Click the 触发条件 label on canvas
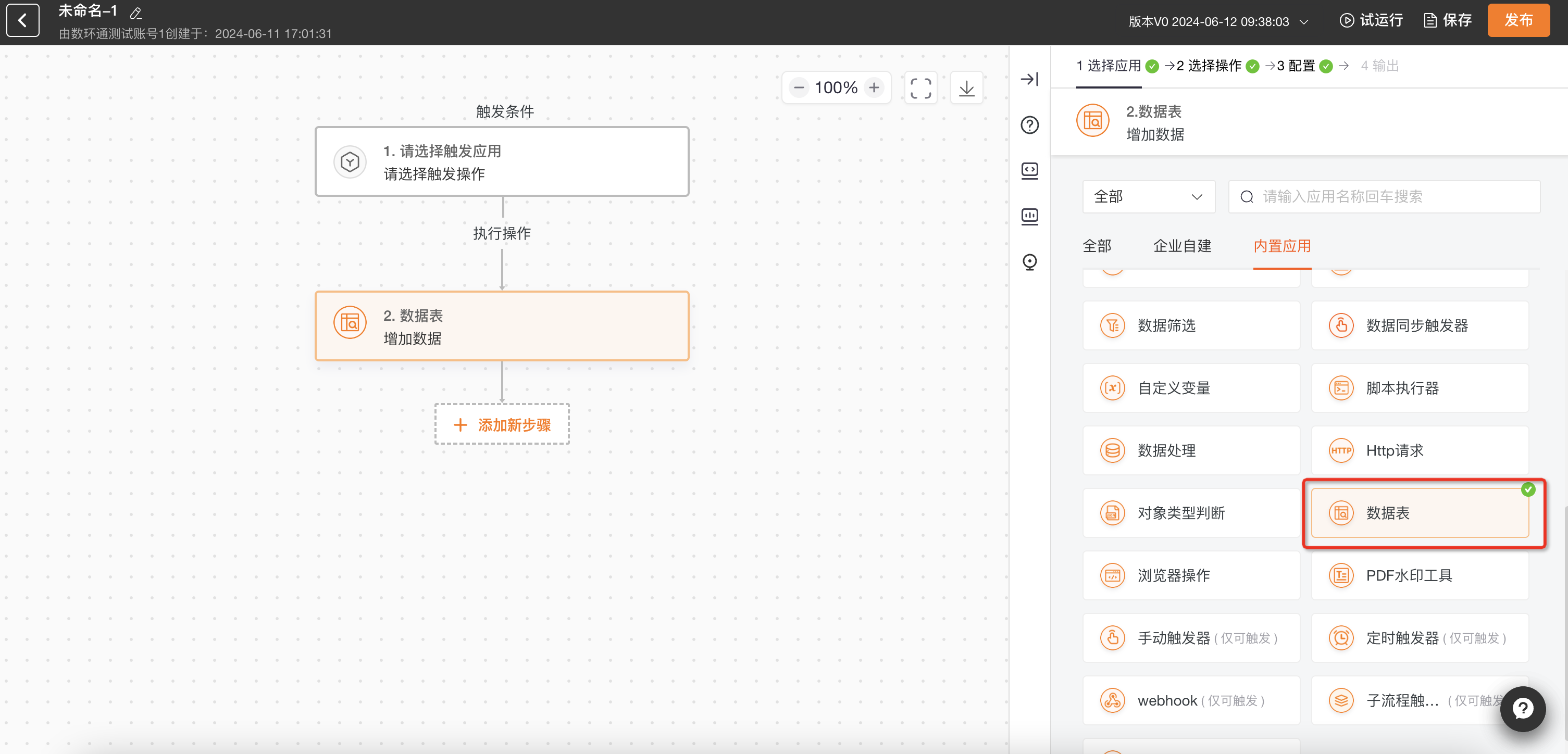Screen dimensions: 1568x754 coord(505,111)
